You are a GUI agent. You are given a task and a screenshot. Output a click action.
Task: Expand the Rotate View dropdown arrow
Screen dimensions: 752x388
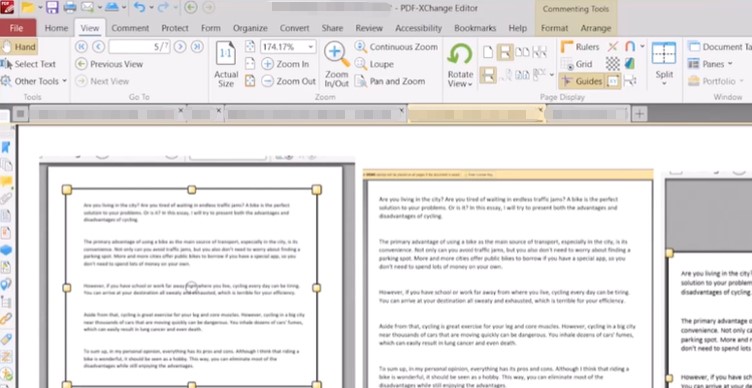[x=470, y=84]
